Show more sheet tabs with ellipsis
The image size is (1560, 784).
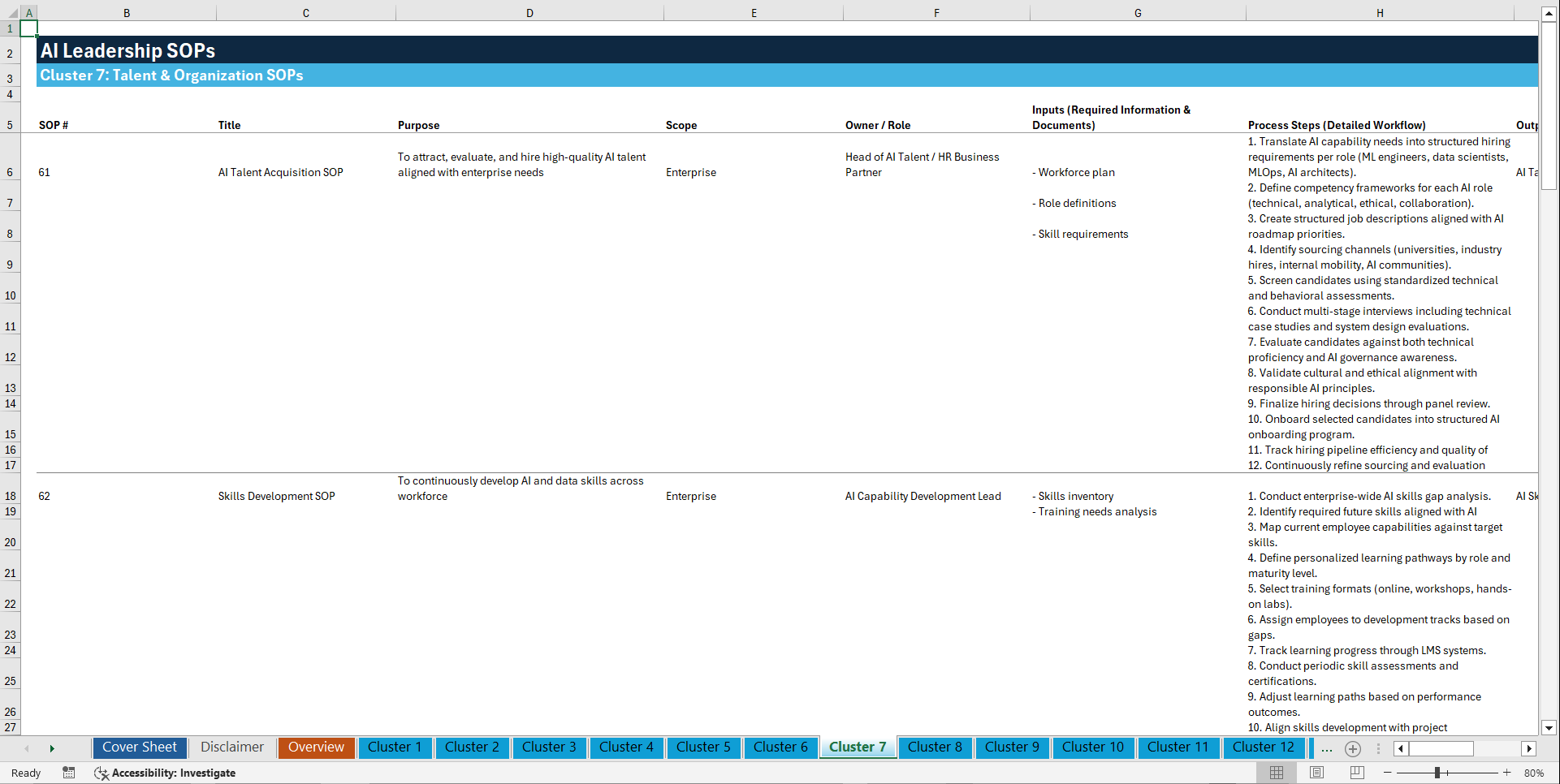point(1327,748)
